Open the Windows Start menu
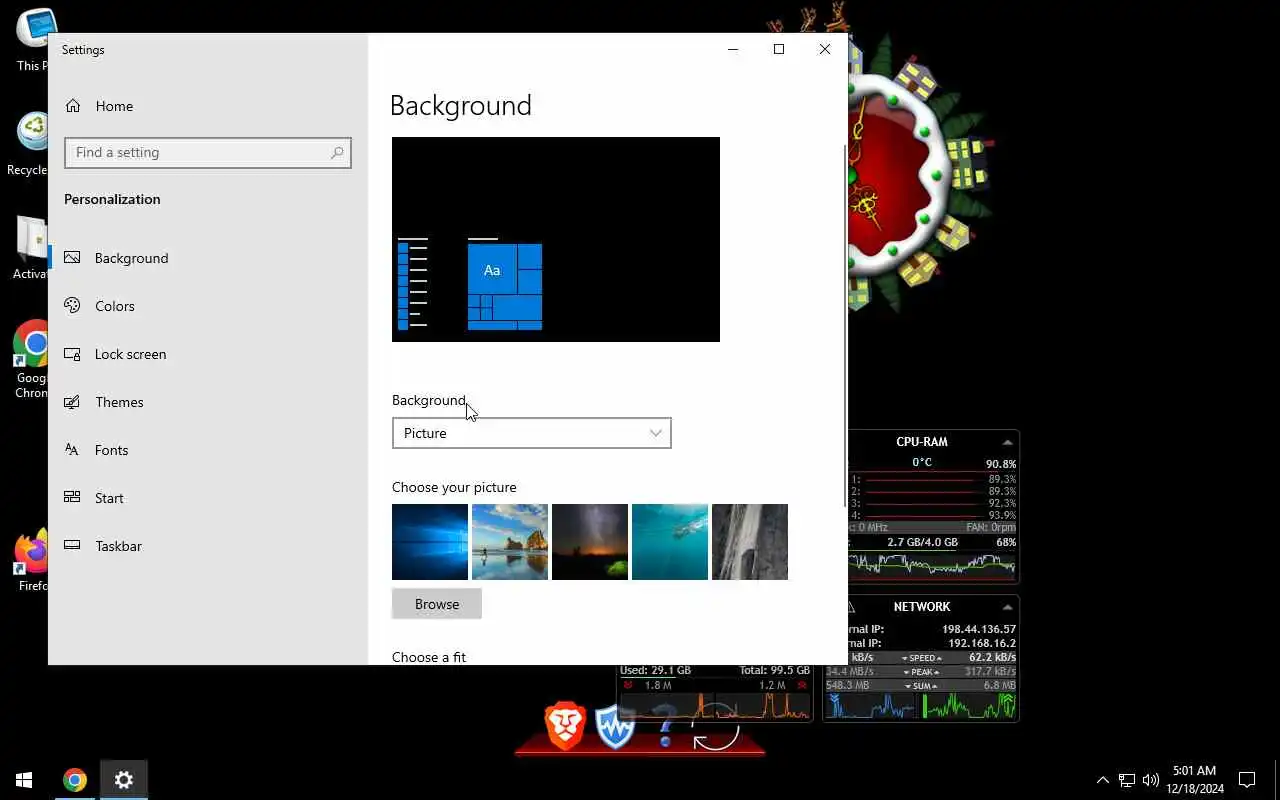 [x=24, y=780]
